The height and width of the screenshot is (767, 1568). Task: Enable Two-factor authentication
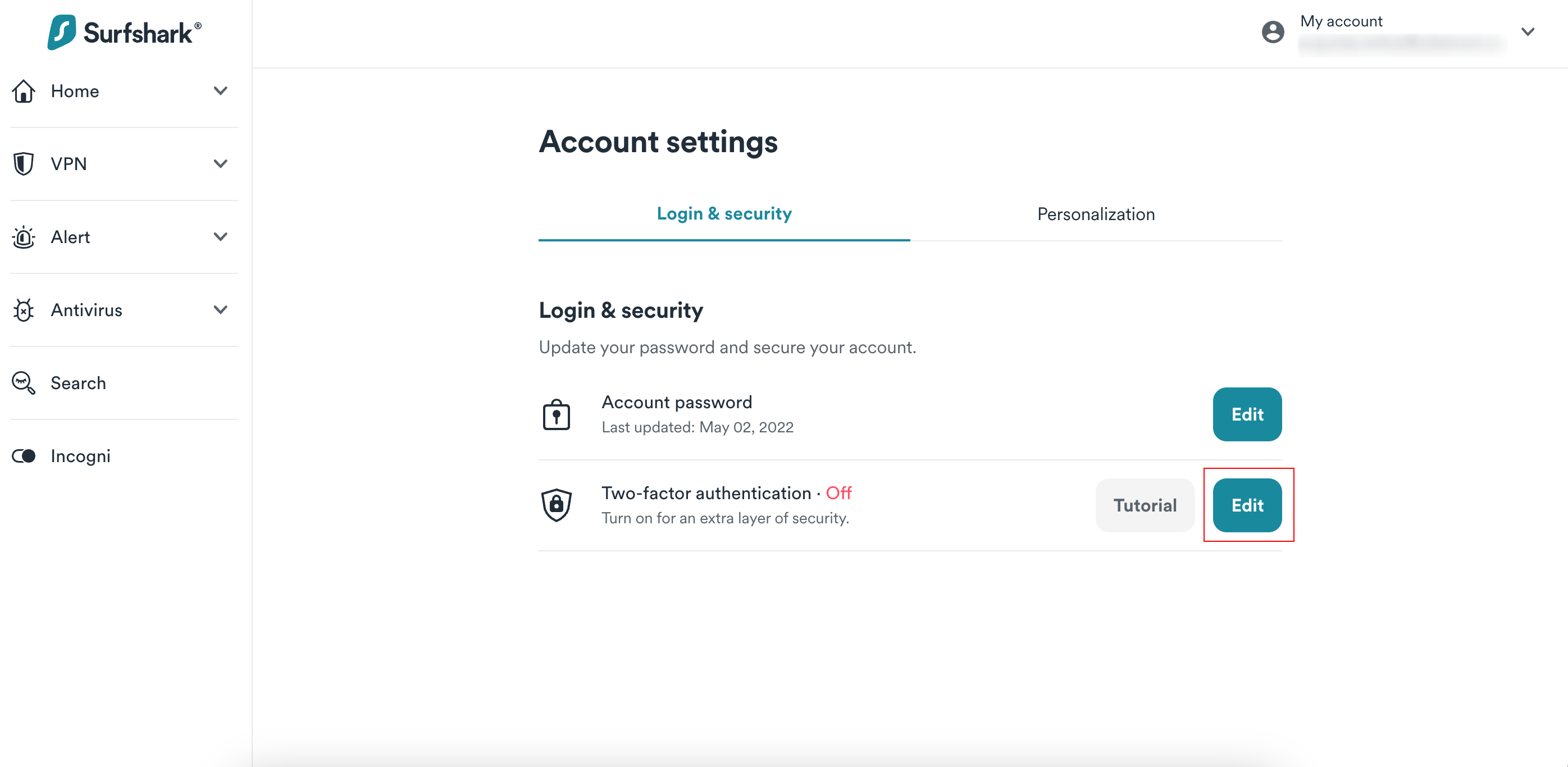pyautogui.click(x=1246, y=505)
